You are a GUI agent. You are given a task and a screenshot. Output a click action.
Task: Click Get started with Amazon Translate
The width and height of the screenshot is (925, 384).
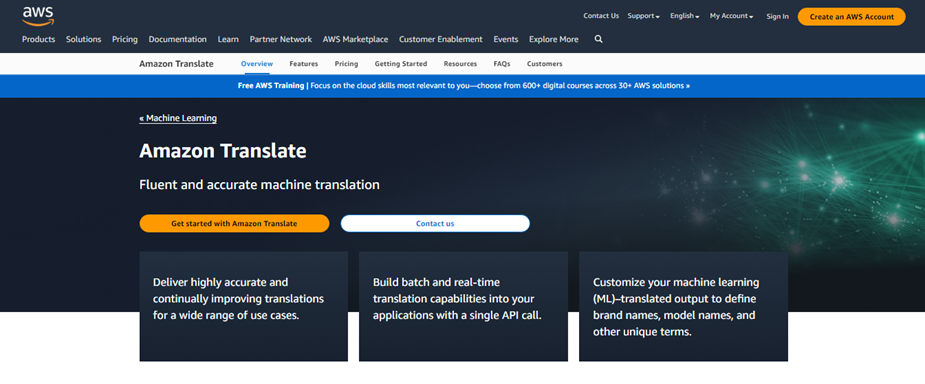[234, 224]
